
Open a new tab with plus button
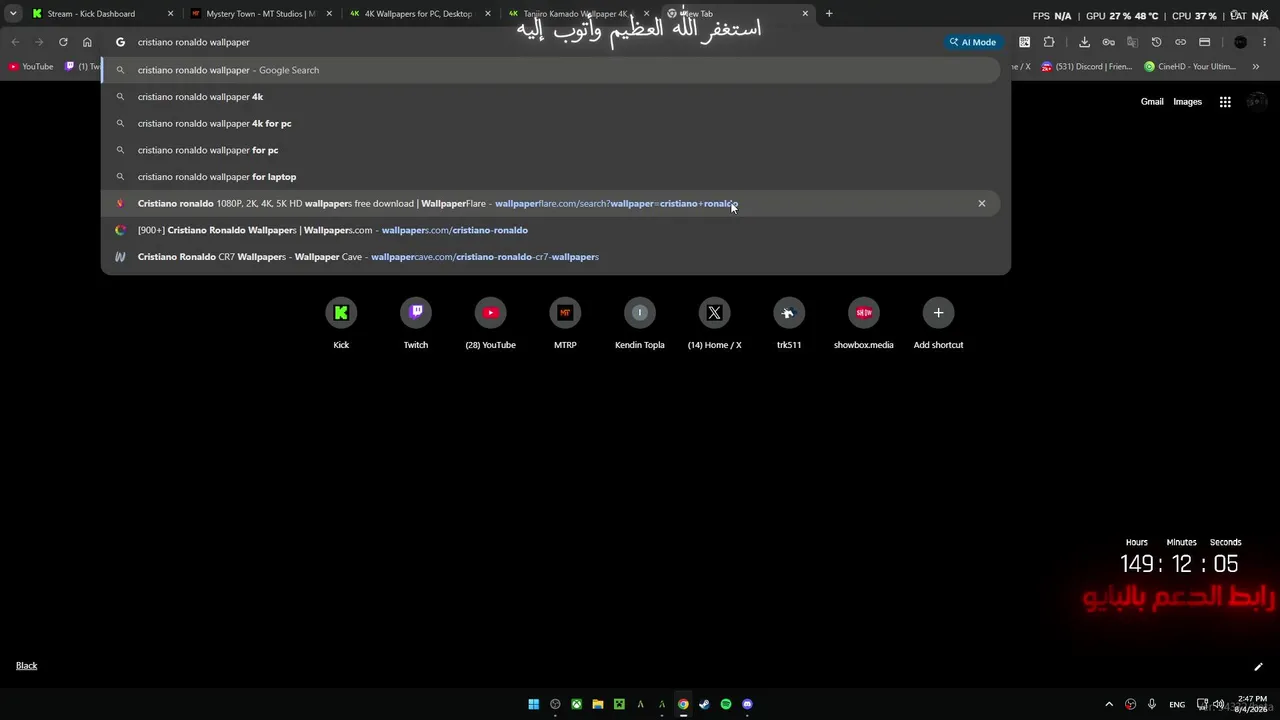click(829, 14)
